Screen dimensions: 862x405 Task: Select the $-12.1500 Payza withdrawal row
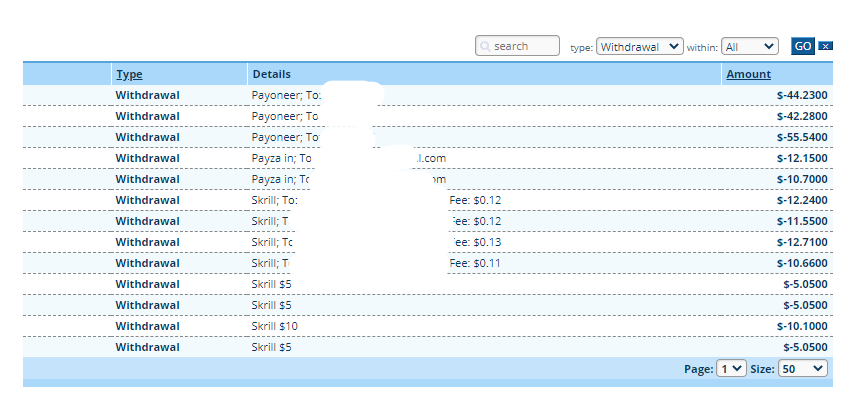point(428,158)
